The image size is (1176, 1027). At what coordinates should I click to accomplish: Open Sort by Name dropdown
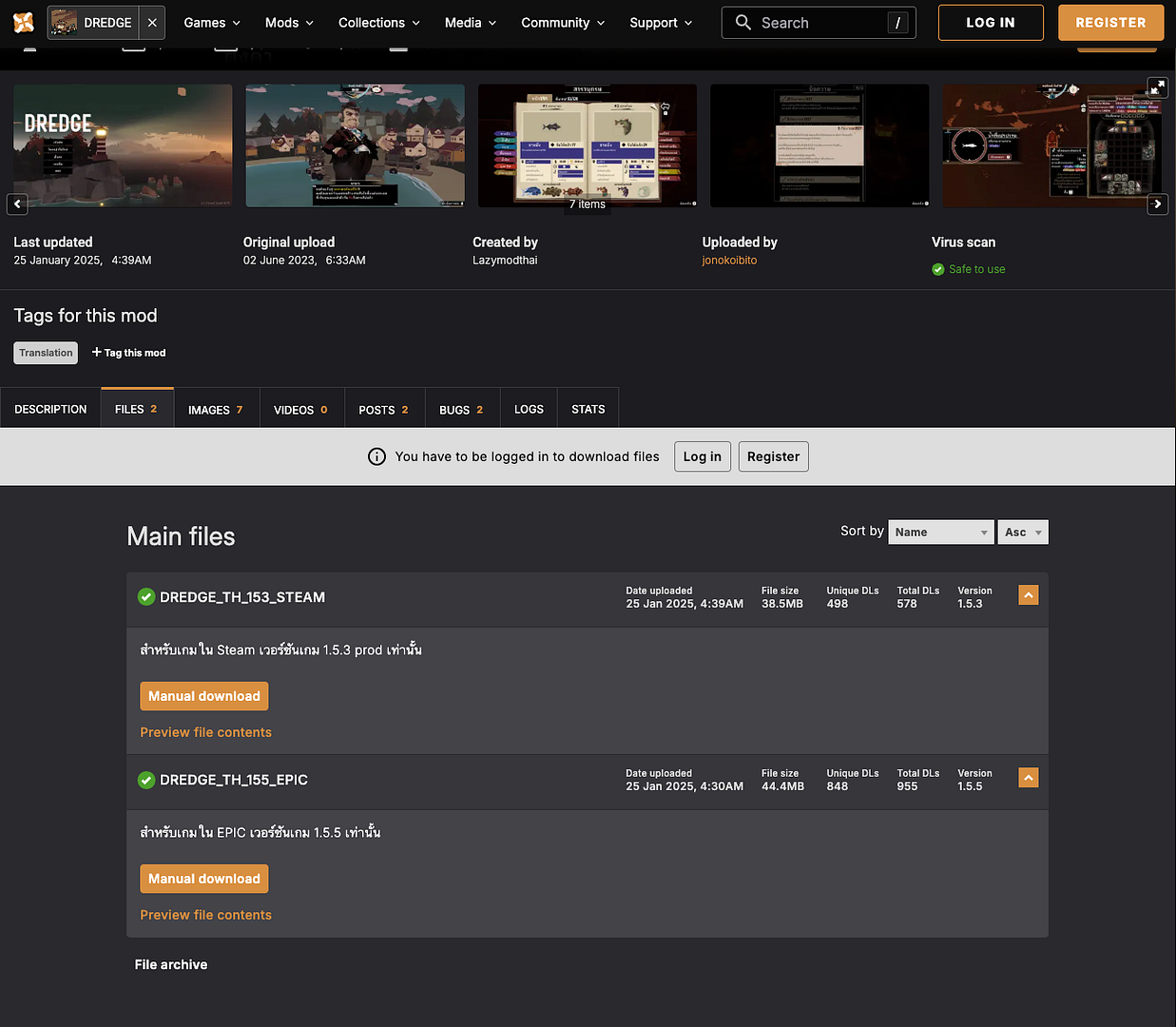pos(941,533)
